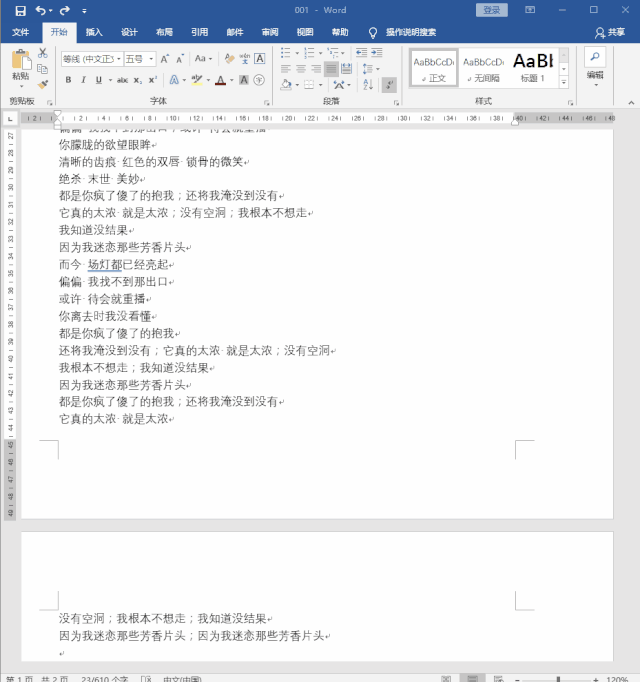Image resolution: width=640 pixels, height=682 pixels.
Task: Open the phonetic guide (wén) tool
Action: pyautogui.click(x=245, y=58)
